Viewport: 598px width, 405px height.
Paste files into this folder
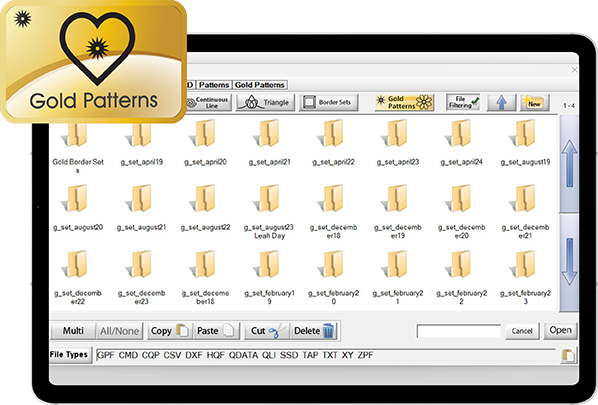tap(216, 331)
